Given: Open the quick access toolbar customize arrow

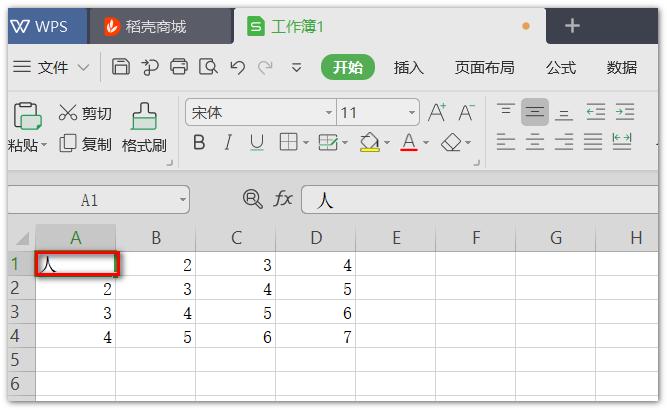Looking at the screenshot, I should (296, 67).
